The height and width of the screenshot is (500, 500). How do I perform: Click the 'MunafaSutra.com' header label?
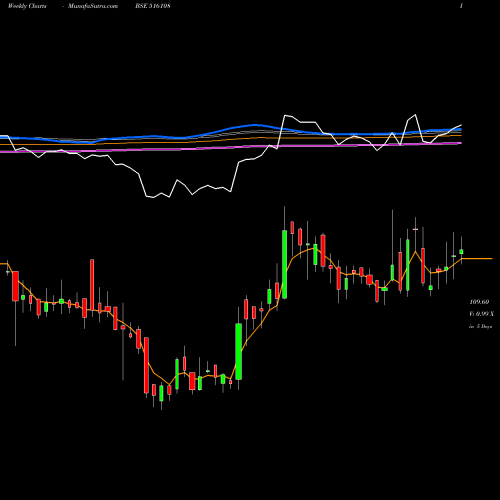[93, 6]
